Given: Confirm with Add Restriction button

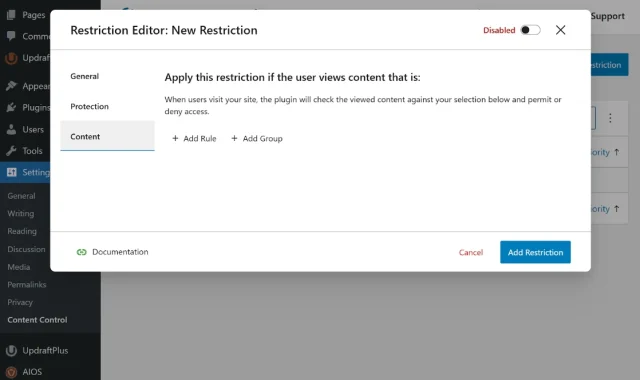Looking at the screenshot, I should click(x=535, y=252).
